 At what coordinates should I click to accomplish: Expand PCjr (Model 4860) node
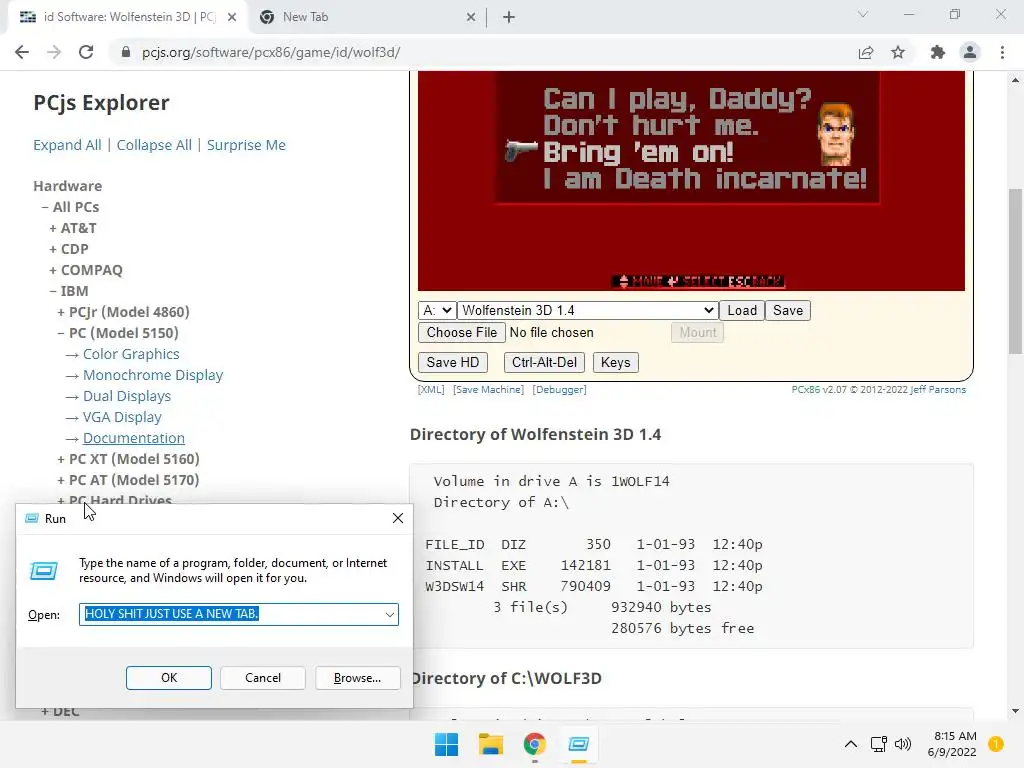tap(123, 312)
